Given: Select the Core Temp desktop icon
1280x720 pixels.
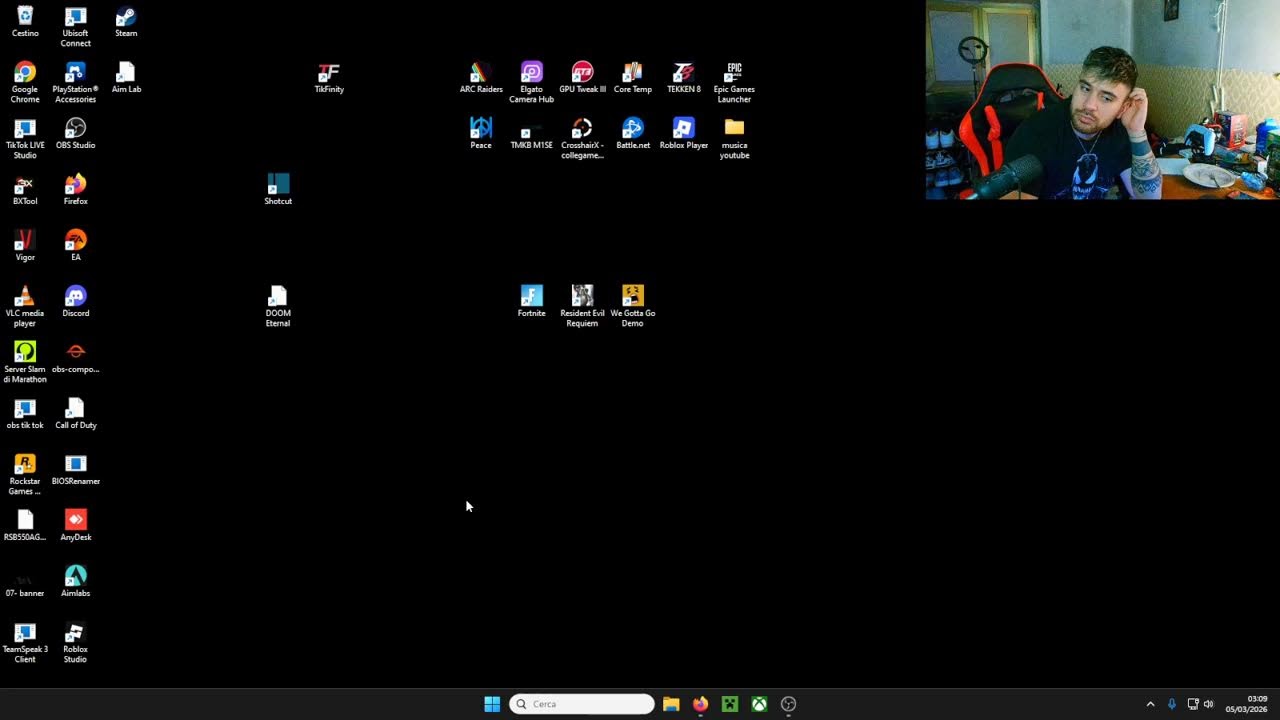Looking at the screenshot, I should 633,77.
